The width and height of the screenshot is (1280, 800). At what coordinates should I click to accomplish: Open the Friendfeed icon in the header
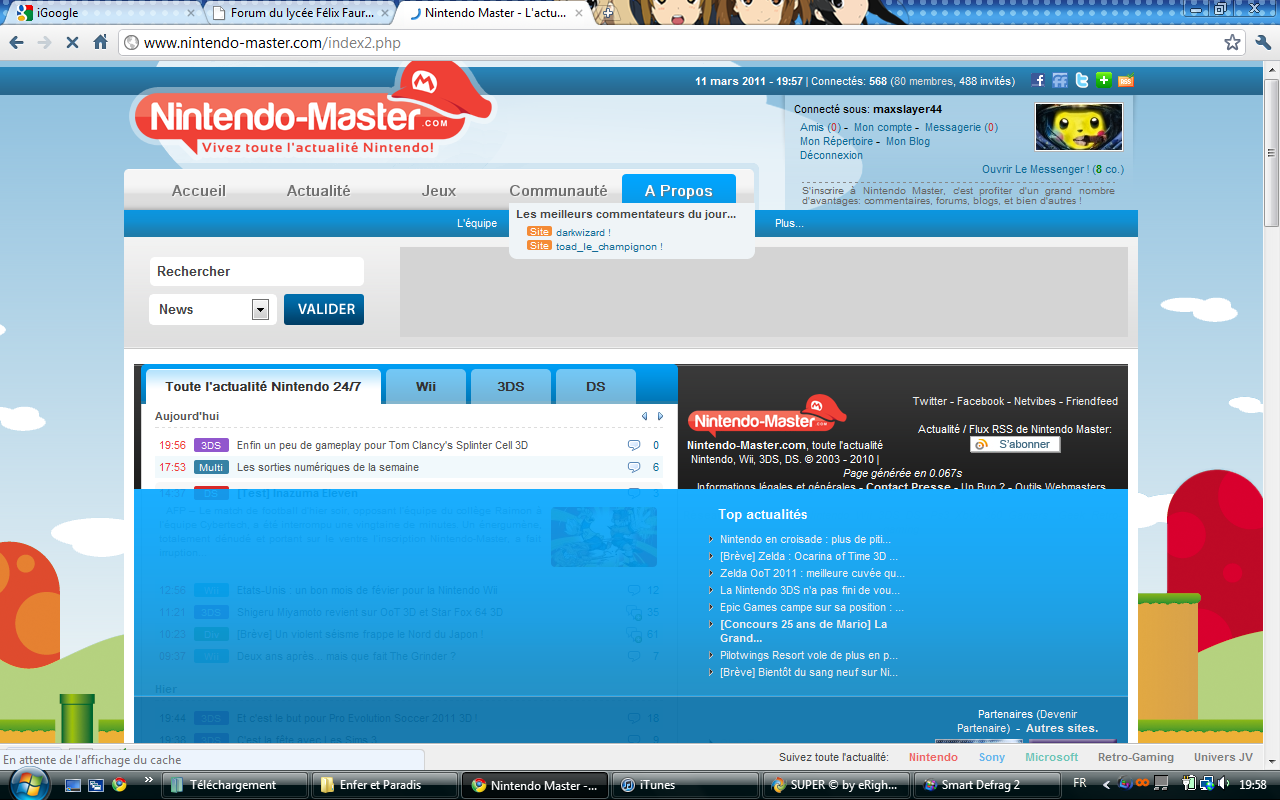[x=1060, y=81]
